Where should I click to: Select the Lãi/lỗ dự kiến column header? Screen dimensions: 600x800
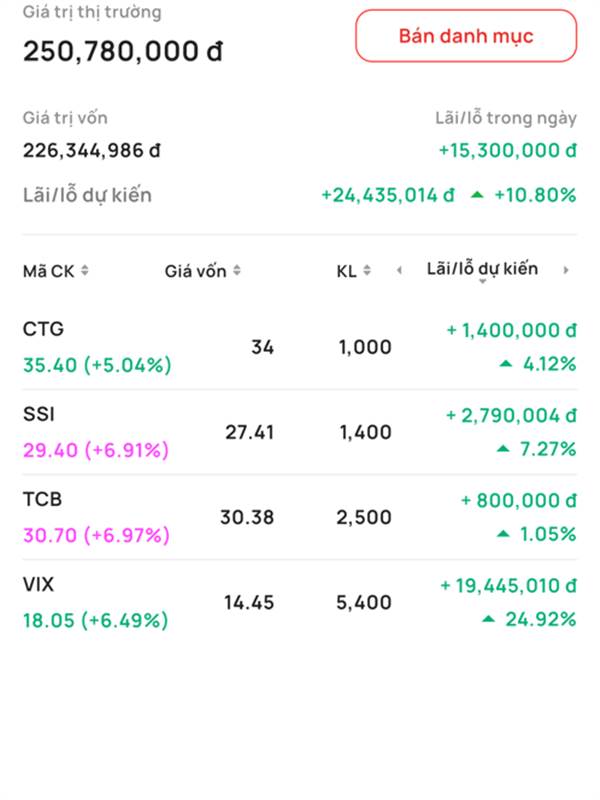coord(482,268)
